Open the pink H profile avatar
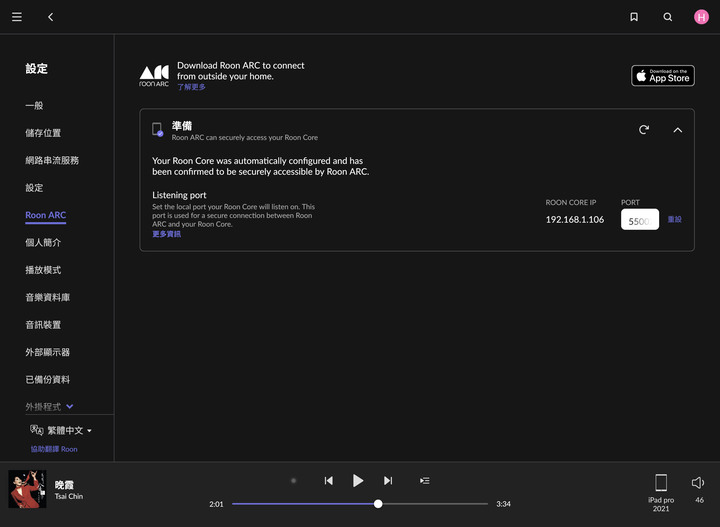The image size is (720, 527). pos(701,17)
